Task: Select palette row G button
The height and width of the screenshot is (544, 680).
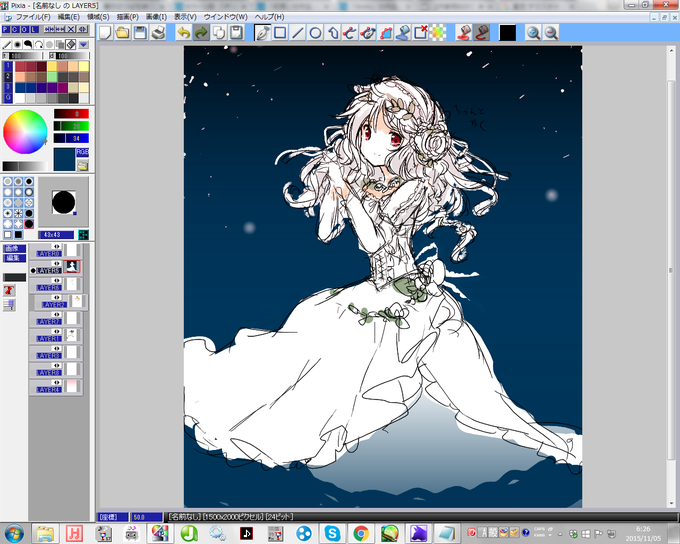Action: pos(7,98)
